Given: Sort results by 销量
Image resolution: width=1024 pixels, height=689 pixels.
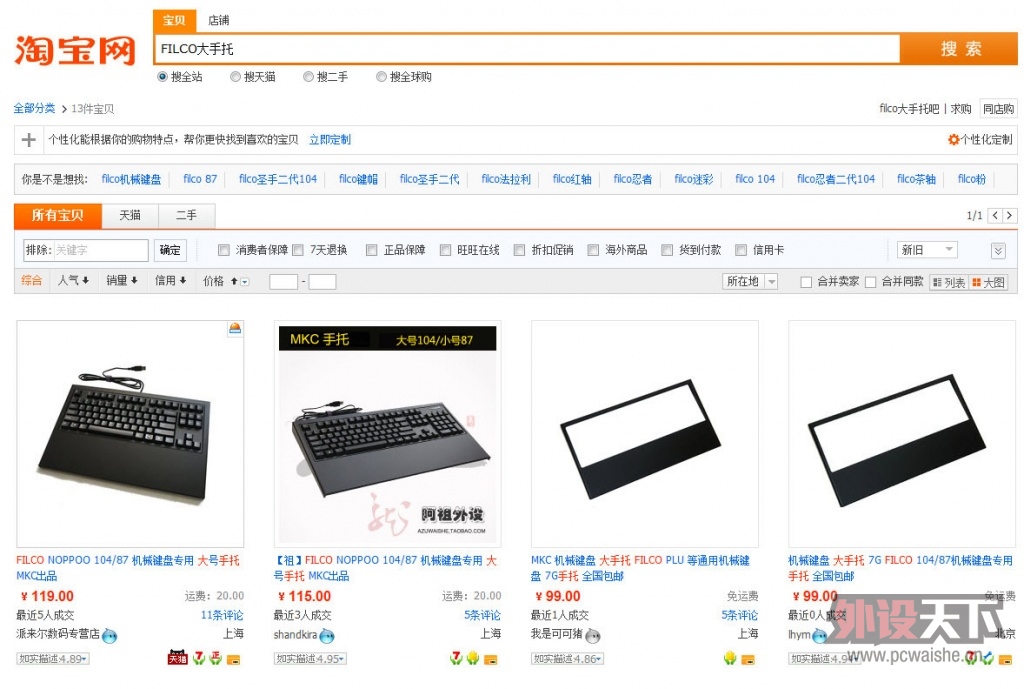Looking at the screenshot, I should [121, 280].
